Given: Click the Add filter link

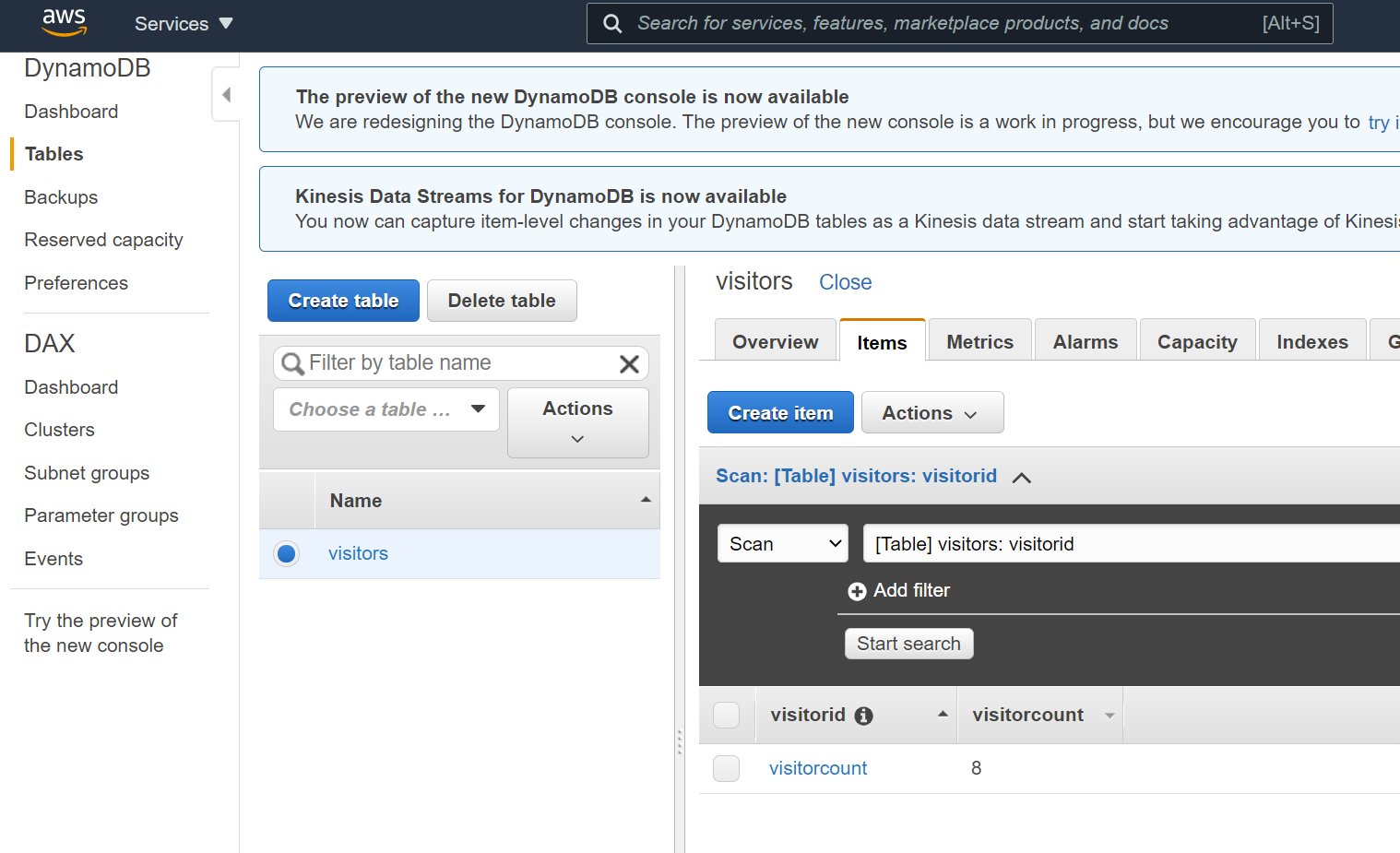Looking at the screenshot, I should tap(911, 590).
